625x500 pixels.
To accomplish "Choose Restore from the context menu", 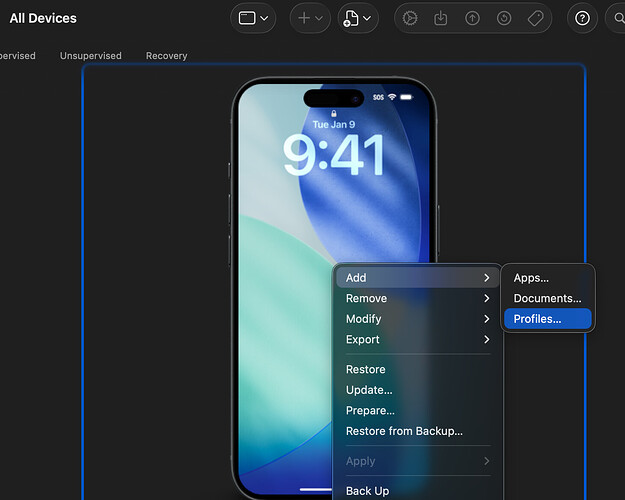I will coord(417,370).
